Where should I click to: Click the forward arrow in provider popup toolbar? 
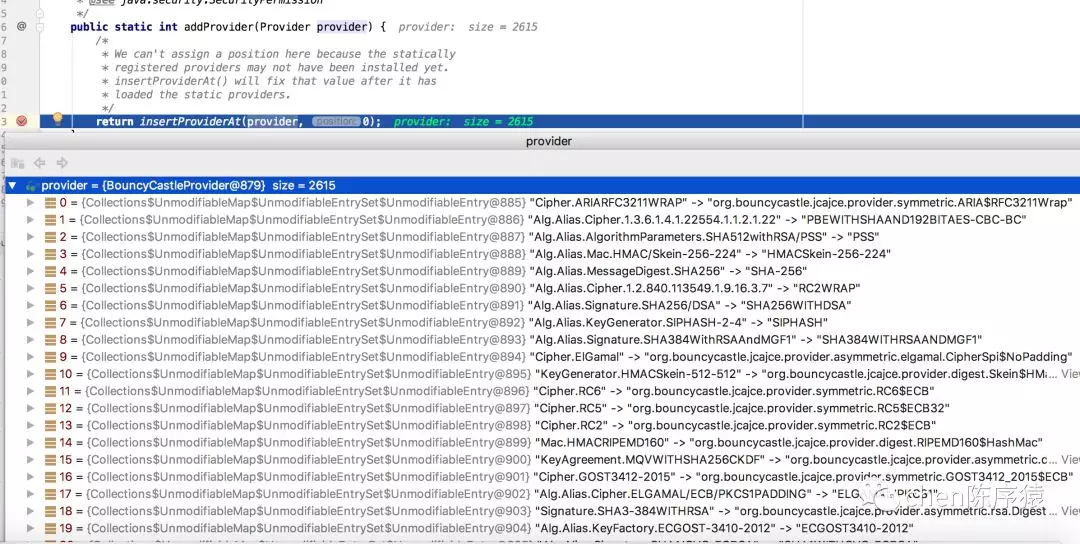[x=62, y=163]
